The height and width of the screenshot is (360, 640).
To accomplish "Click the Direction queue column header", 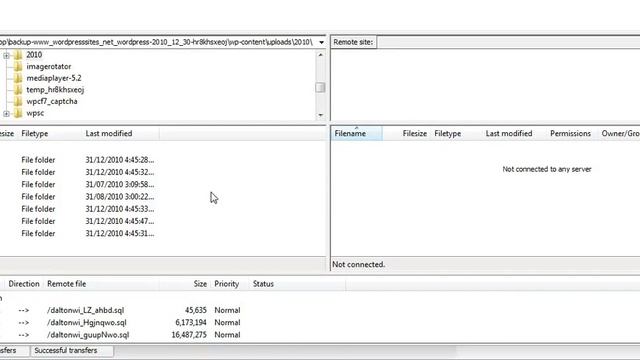I will 24,284.
